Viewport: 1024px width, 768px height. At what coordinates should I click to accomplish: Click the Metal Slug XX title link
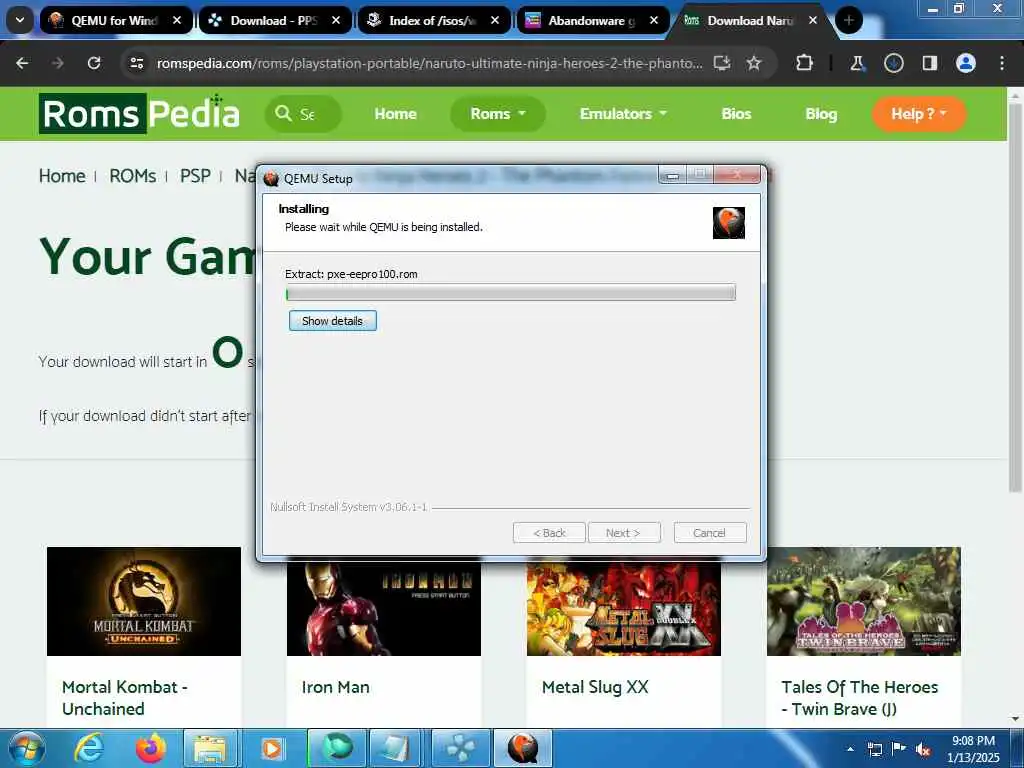coord(595,687)
